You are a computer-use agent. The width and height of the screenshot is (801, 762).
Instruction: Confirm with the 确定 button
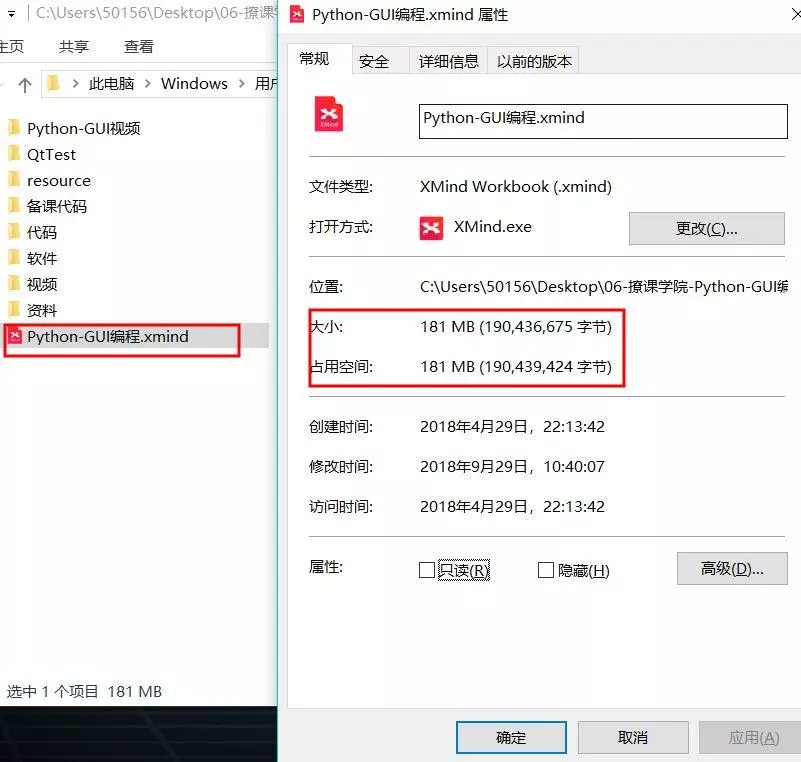(511, 737)
